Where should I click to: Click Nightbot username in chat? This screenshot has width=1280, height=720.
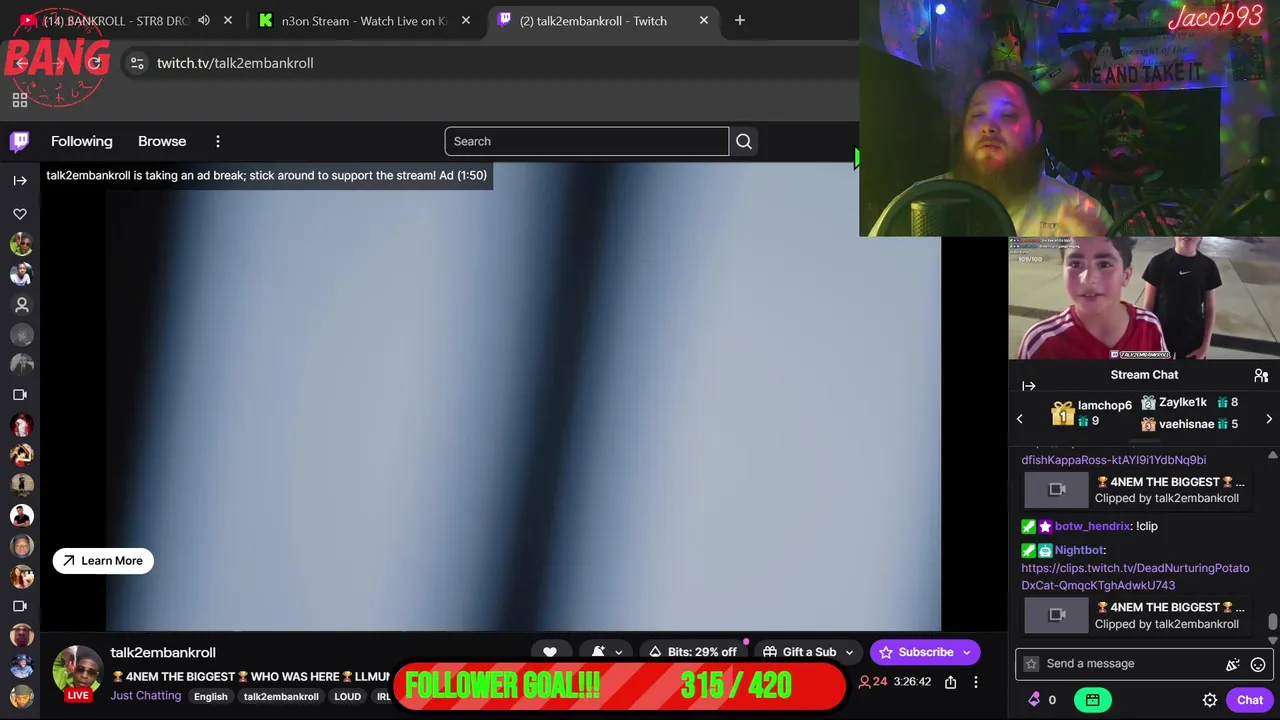(x=1078, y=550)
